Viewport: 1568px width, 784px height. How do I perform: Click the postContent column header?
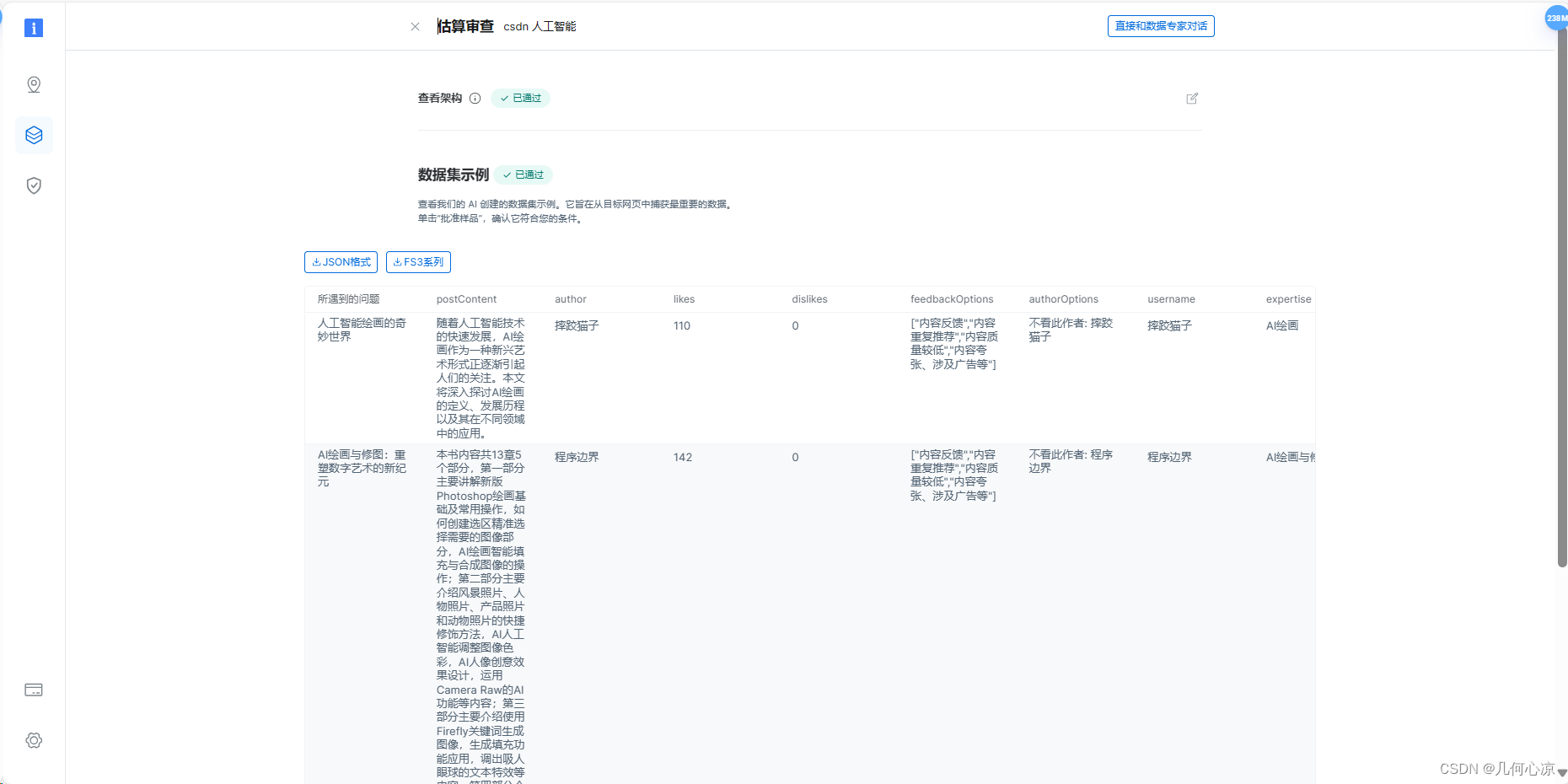[466, 299]
